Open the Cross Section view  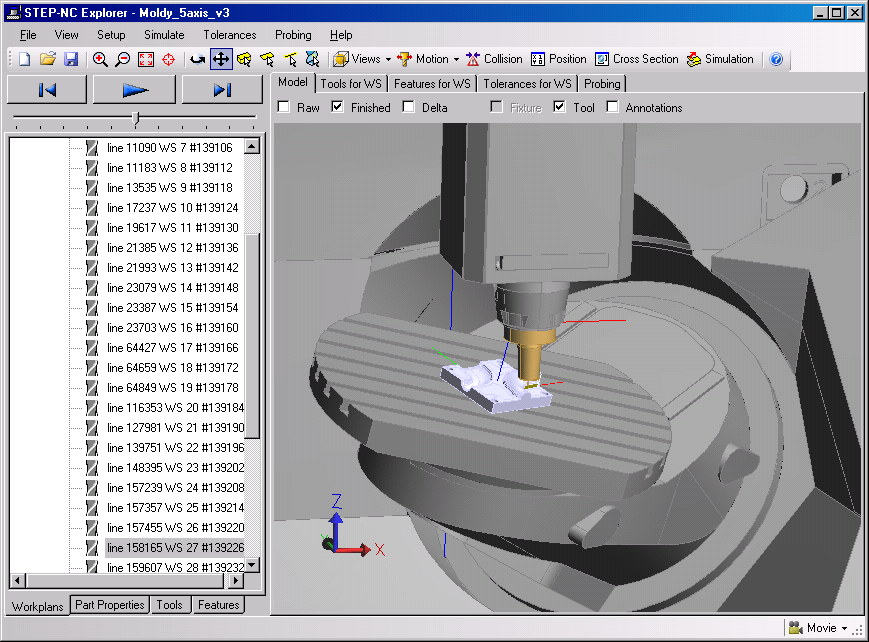[x=637, y=59]
